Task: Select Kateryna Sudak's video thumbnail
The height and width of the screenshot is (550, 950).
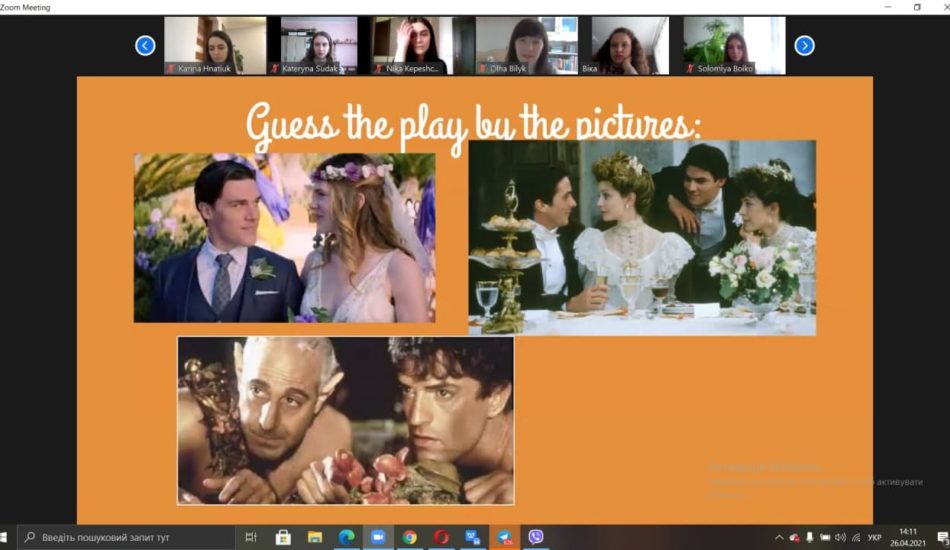Action: tap(319, 45)
